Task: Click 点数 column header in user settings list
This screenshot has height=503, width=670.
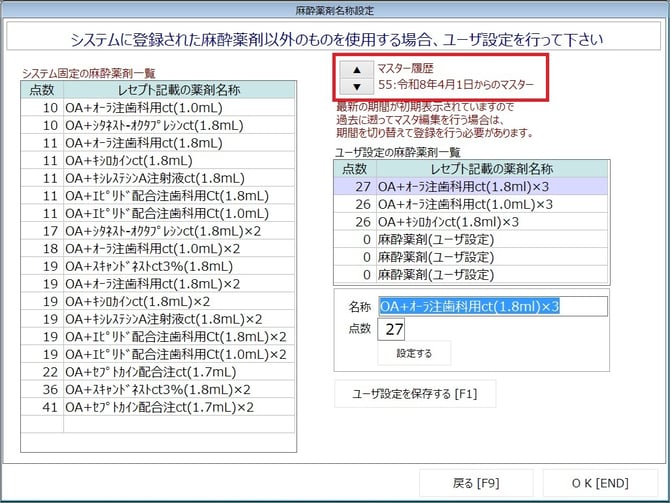Action: coord(355,169)
